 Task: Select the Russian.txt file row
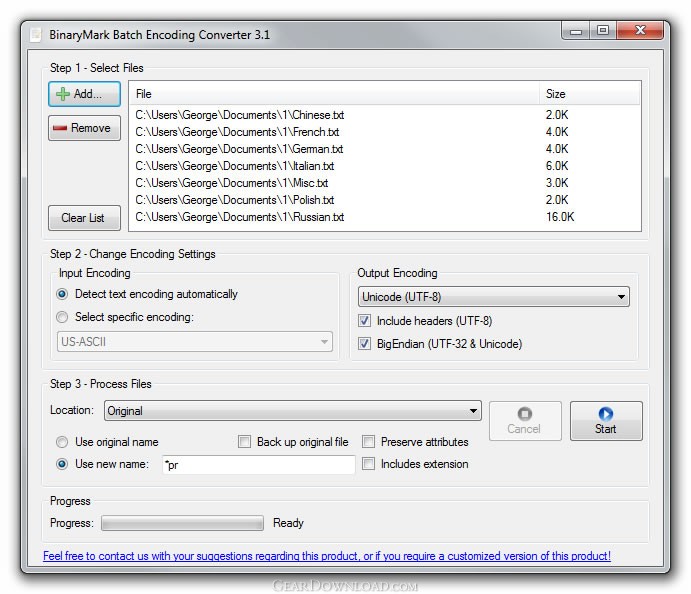[x=385, y=217]
